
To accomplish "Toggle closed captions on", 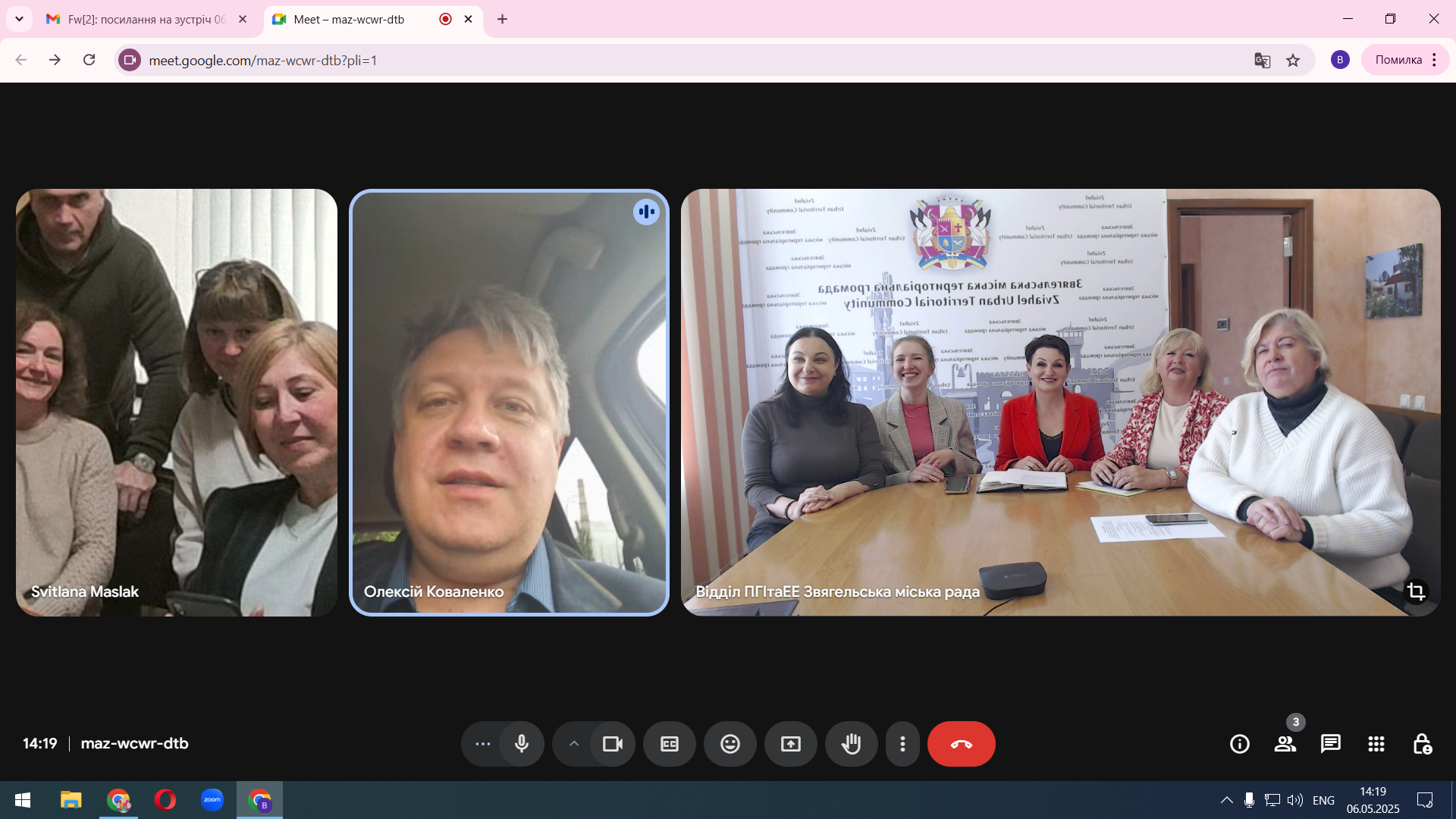I will coord(669,744).
